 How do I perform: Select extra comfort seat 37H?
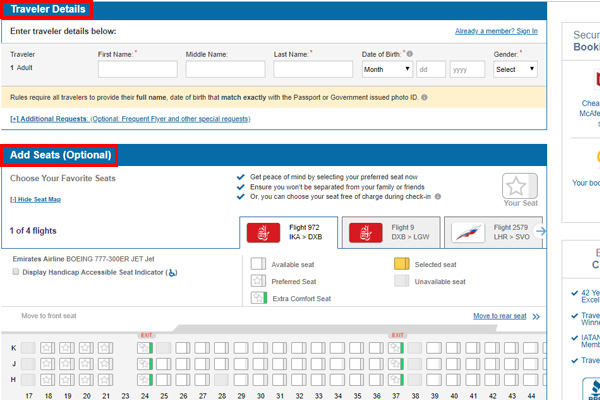click(396, 380)
